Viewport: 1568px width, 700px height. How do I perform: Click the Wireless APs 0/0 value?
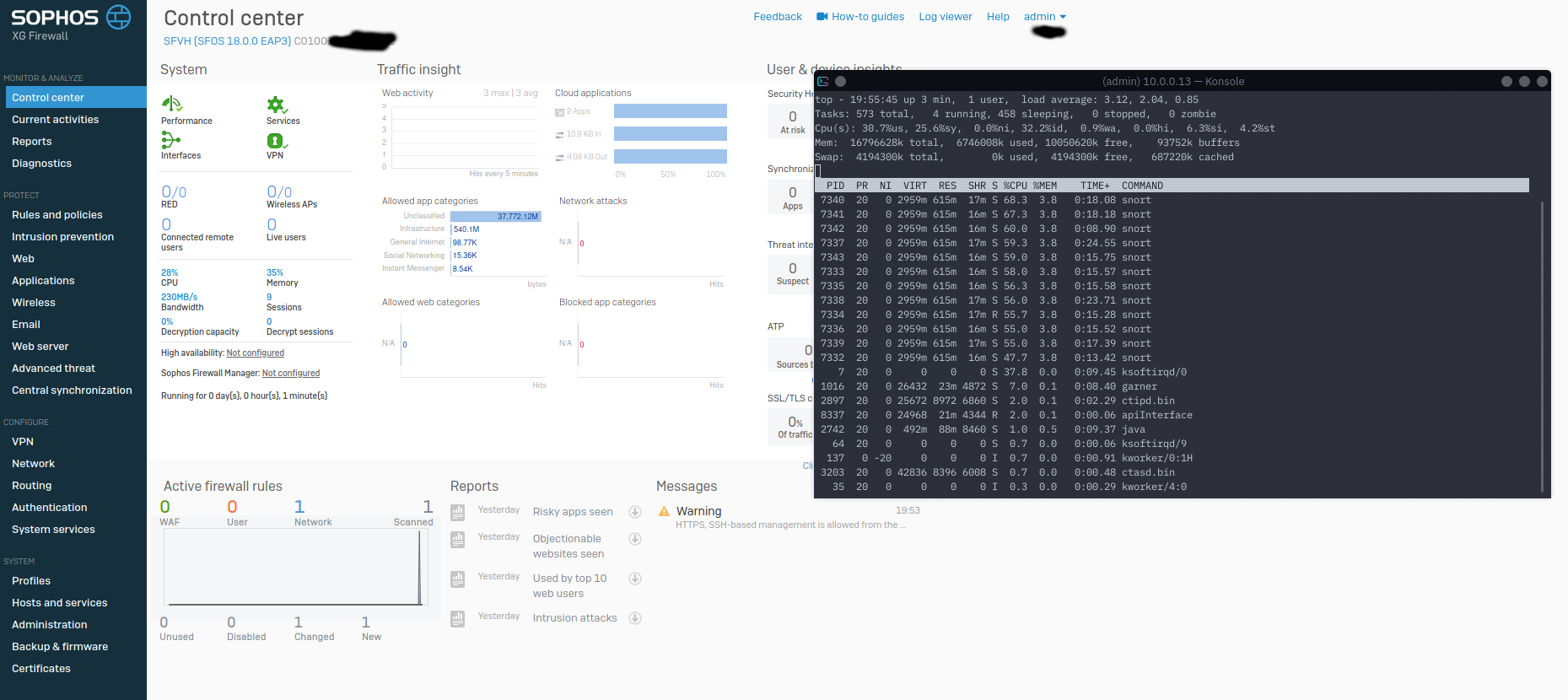(279, 192)
